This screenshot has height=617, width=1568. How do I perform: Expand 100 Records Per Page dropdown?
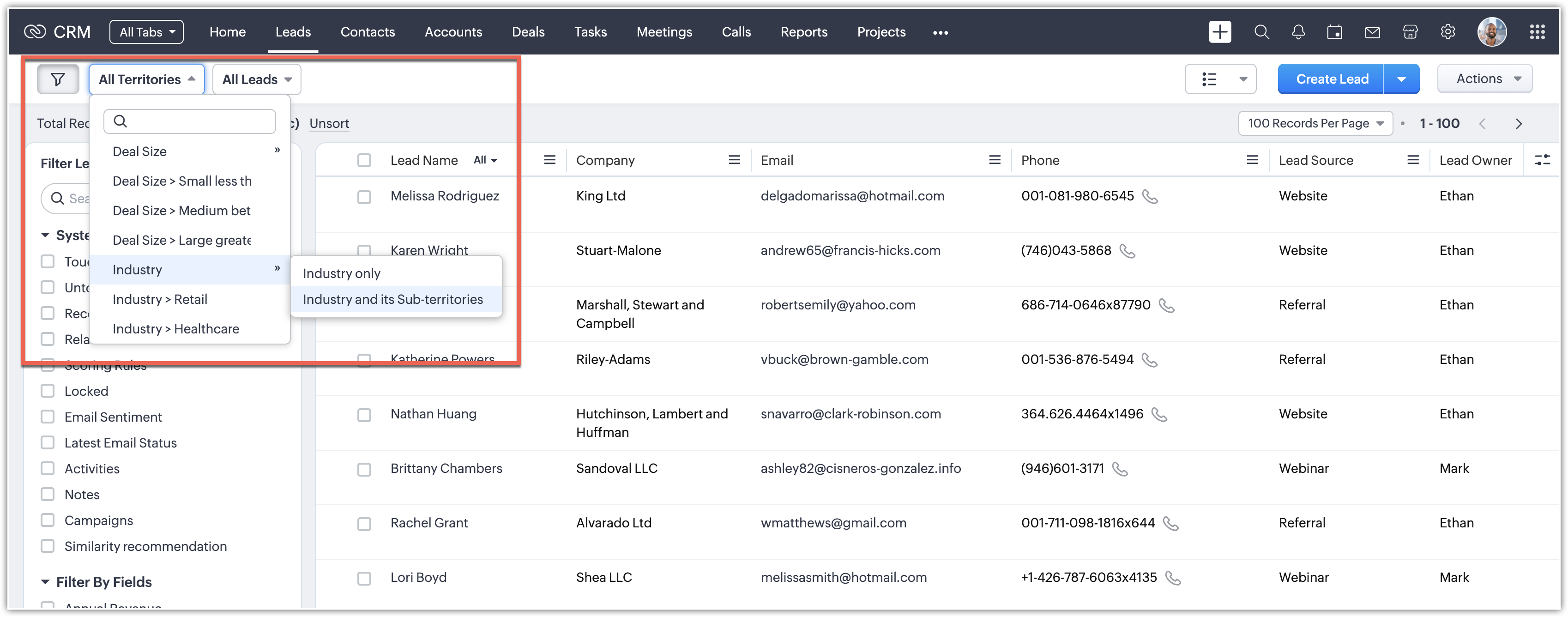click(1315, 123)
